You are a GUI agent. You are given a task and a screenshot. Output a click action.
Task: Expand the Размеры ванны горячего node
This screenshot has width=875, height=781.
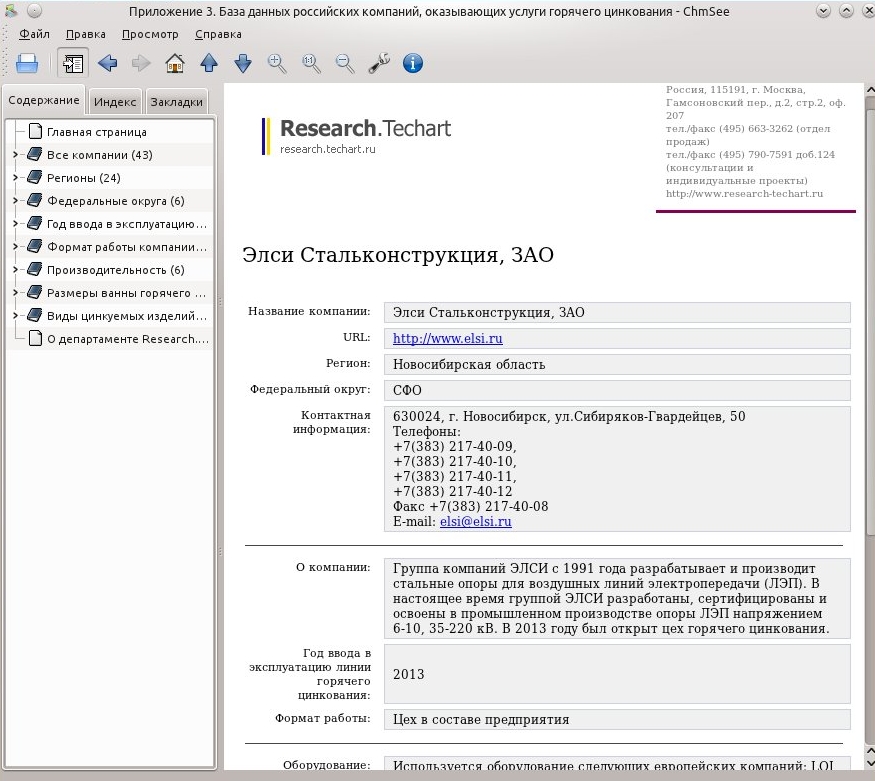(x=16, y=292)
